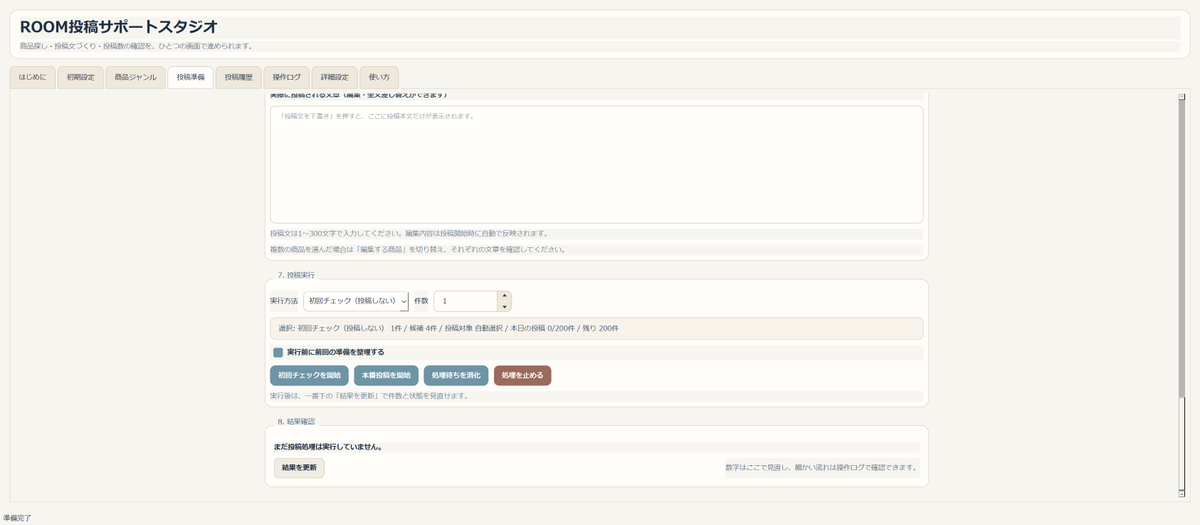Click the hint starting 複数の商品を選んだ場合は
The width and height of the screenshot is (1200, 525).
(418, 249)
